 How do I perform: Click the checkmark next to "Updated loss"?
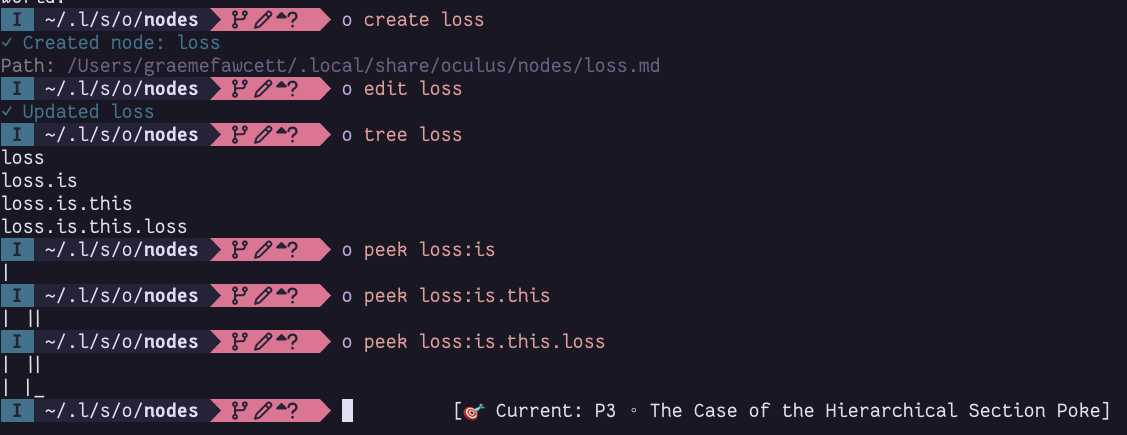7,112
